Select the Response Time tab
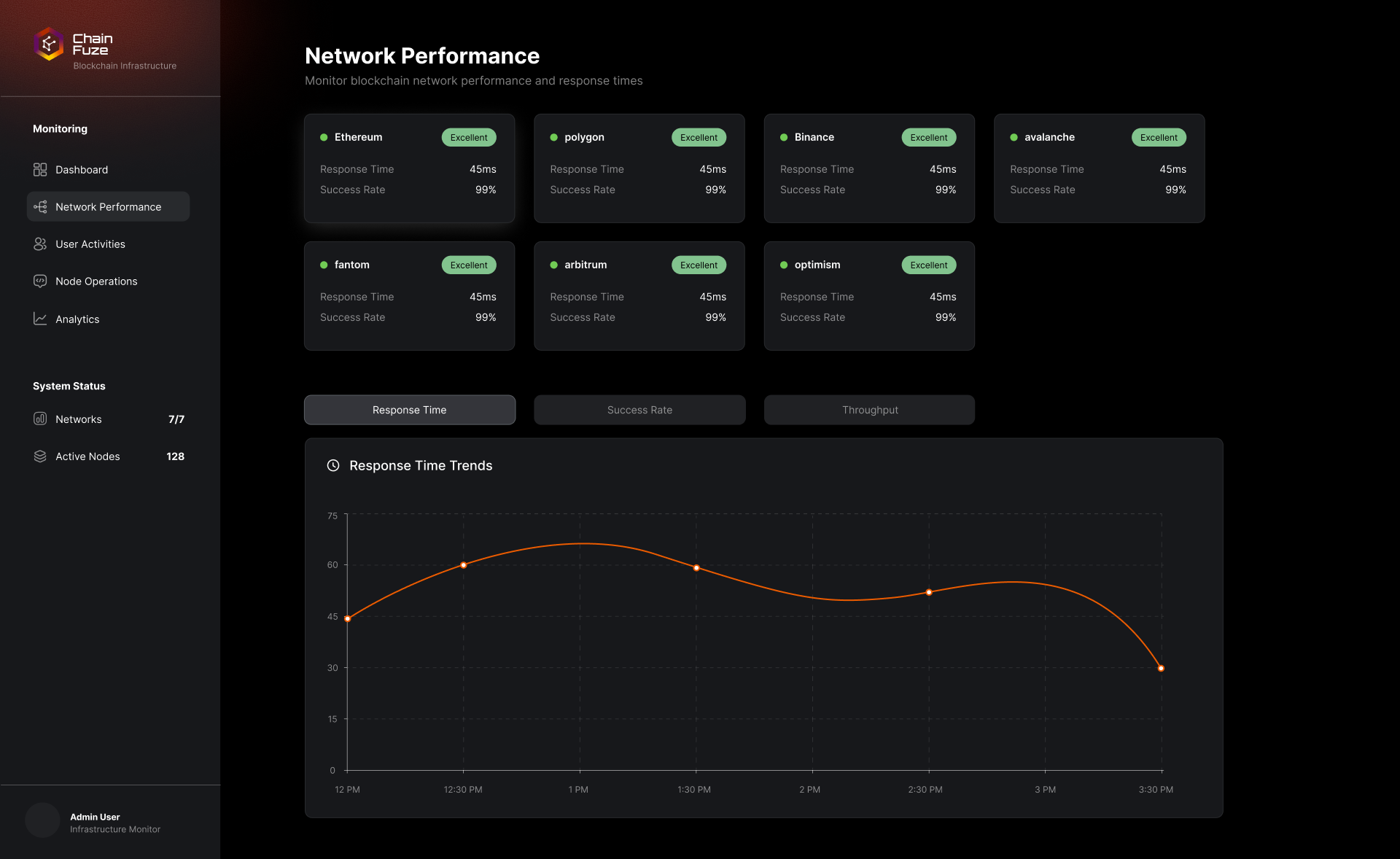The width and height of the screenshot is (1400, 859). 409,410
